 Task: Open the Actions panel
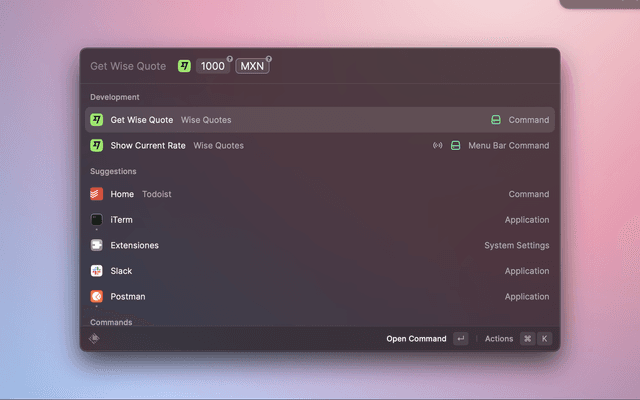tap(499, 339)
